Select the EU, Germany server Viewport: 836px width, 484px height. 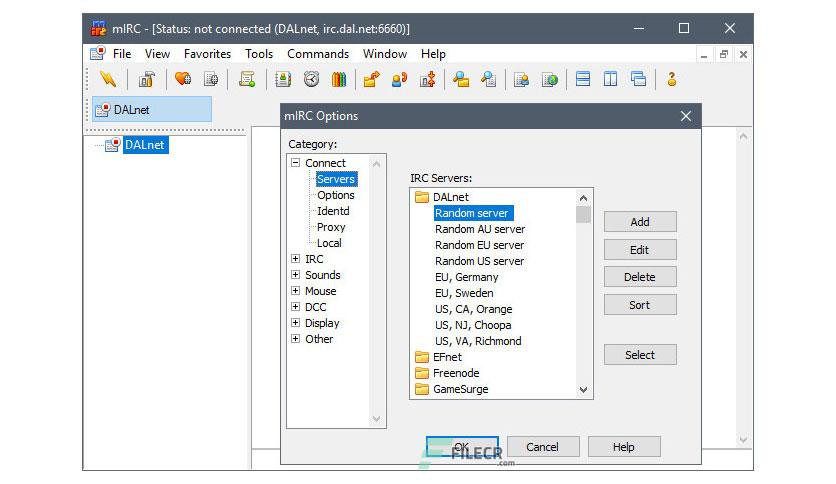[x=467, y=277]
